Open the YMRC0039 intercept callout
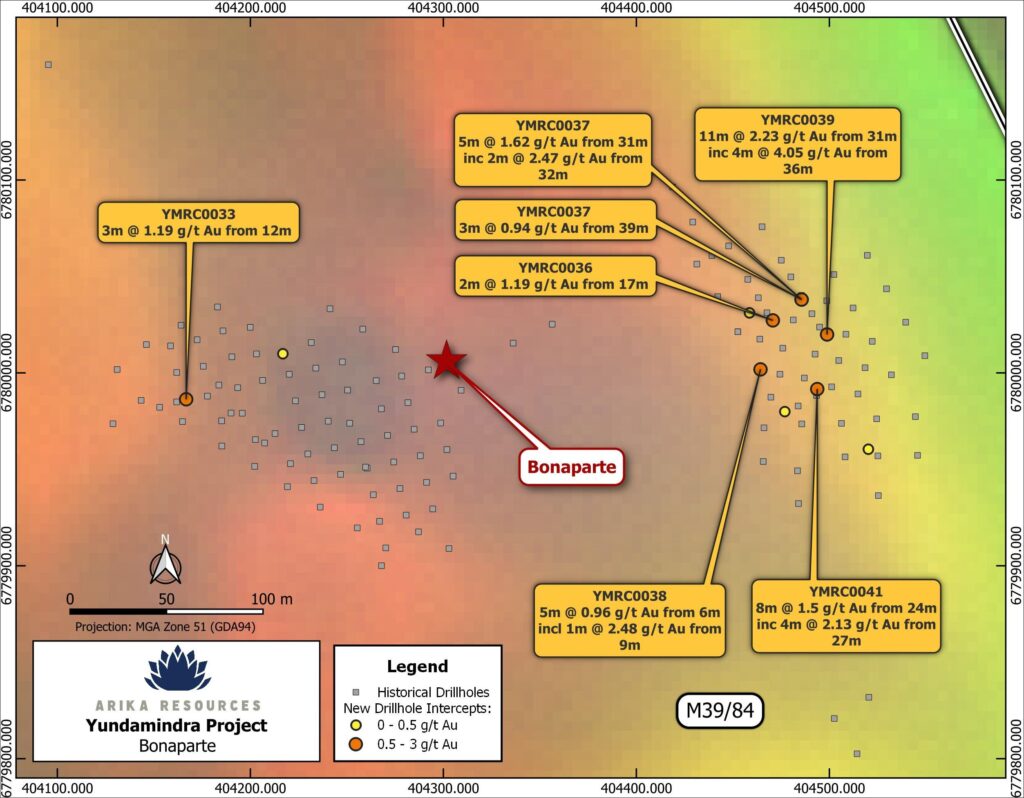The image size is (1024, 798). pos(797,144)
